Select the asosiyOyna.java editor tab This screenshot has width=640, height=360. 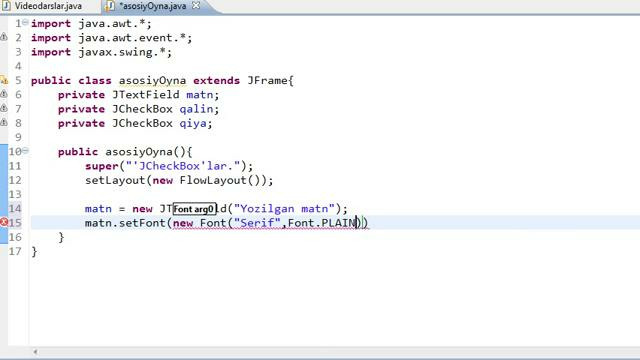click(x=152, y=6)
